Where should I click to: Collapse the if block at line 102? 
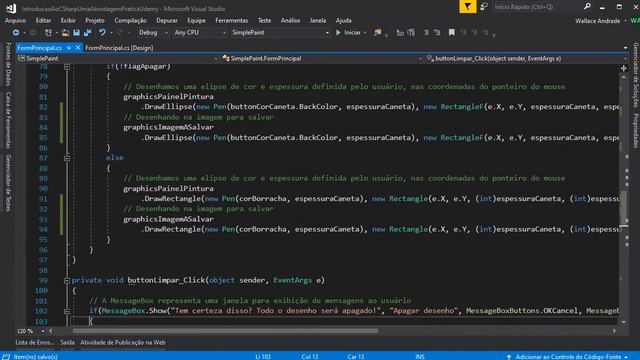tap(67, 311)
